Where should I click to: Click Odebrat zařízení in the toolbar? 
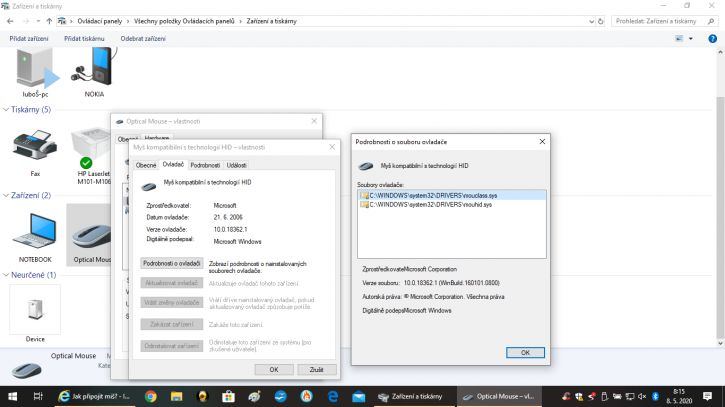click(x=143, y=39)
